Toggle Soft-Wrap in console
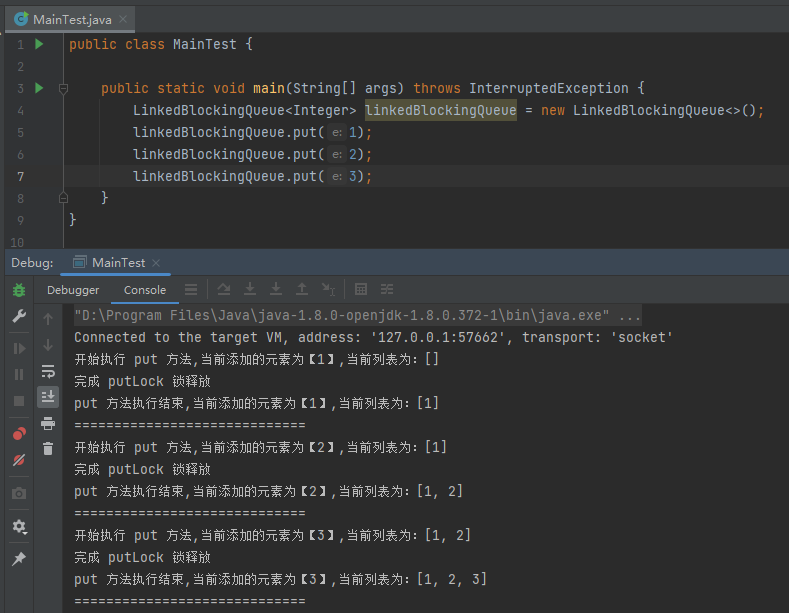The width and height of the screenshot is (789, 613). (48, 371)
